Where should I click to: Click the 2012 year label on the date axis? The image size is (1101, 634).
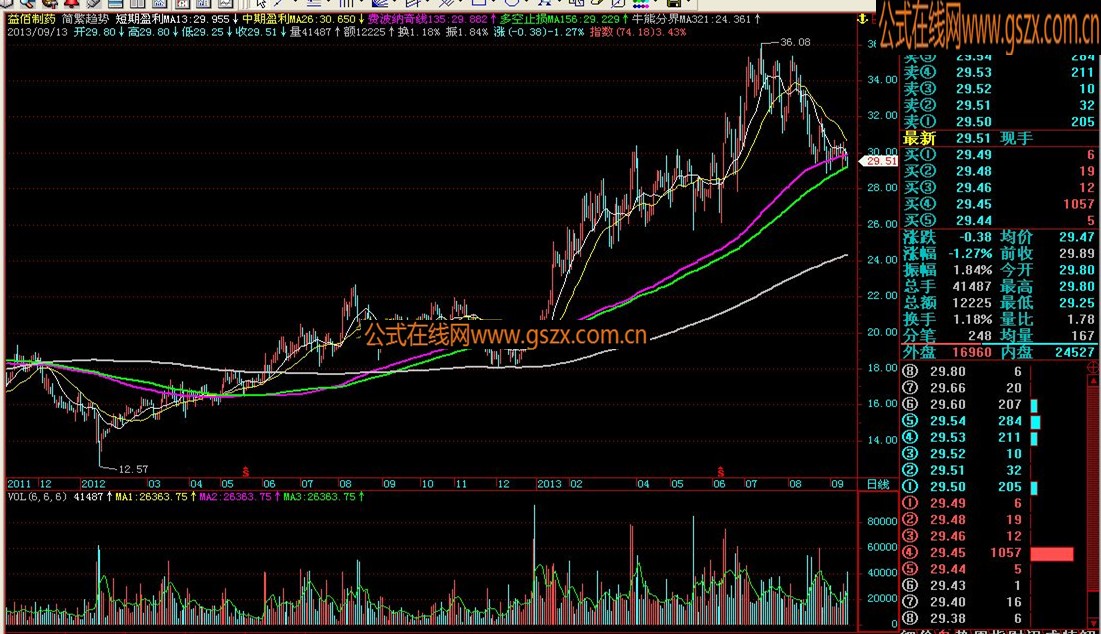(93, 484)
